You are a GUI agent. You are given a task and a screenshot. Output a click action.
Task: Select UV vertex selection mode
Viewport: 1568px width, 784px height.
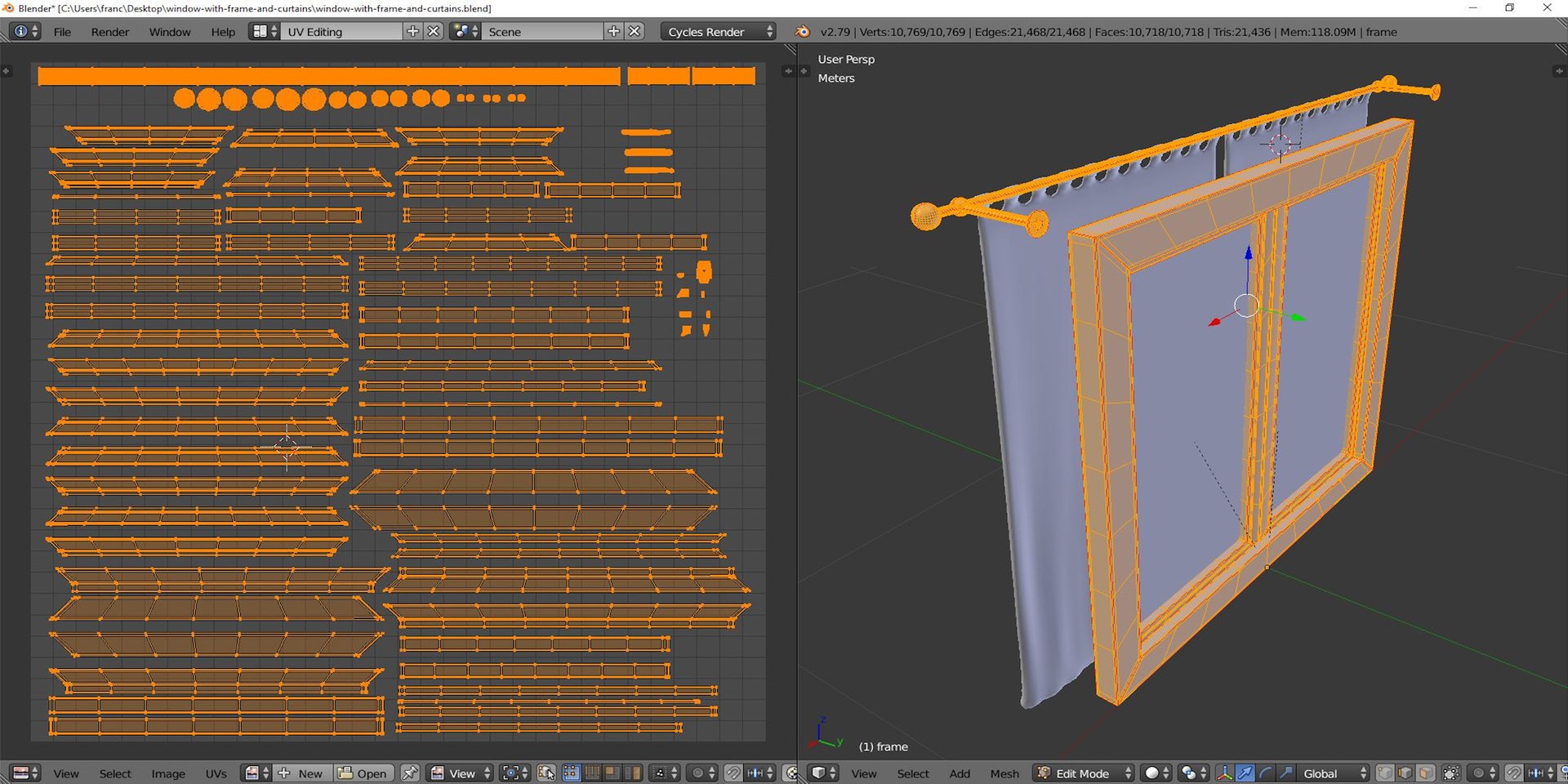[572, 773]
